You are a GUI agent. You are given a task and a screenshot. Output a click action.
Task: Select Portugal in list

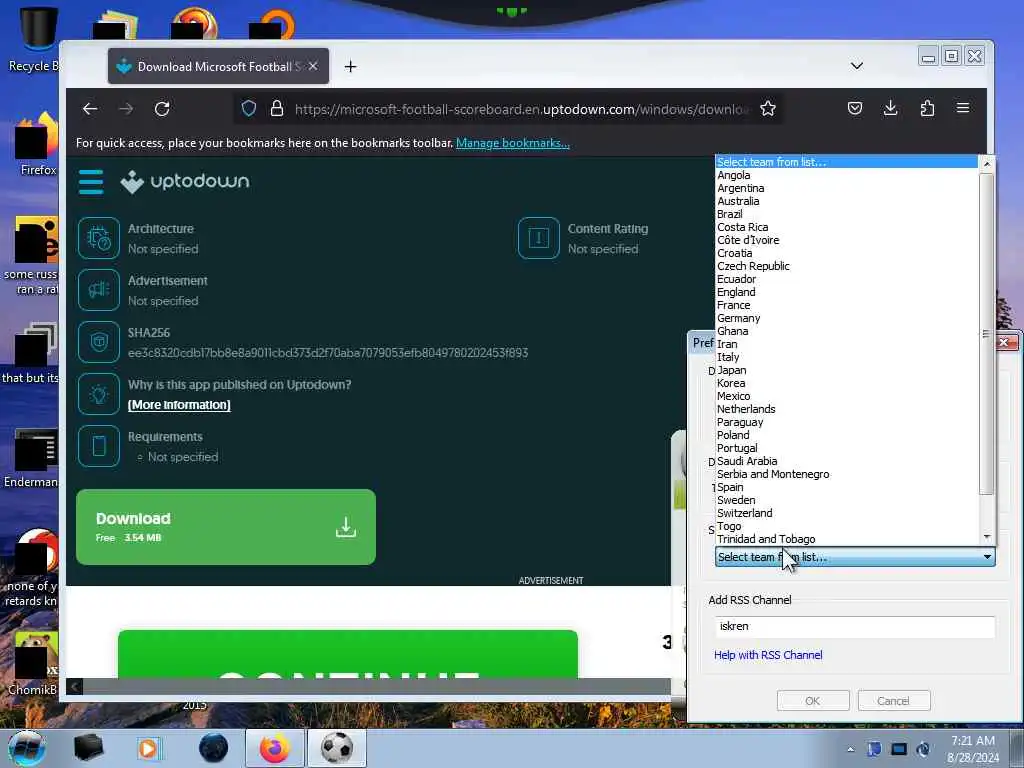(846, 448)
